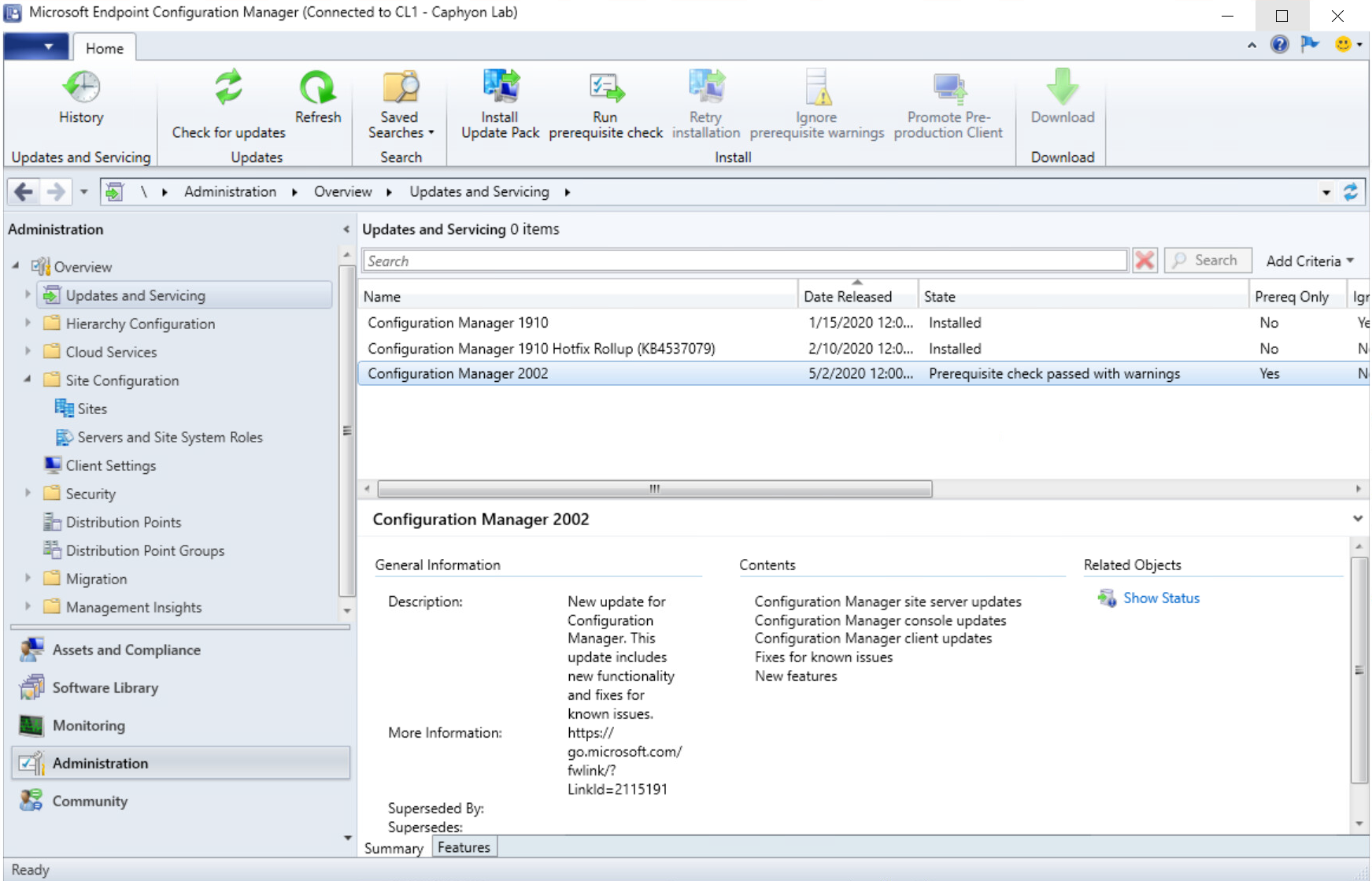Click the forward navigation arrow

56,191
